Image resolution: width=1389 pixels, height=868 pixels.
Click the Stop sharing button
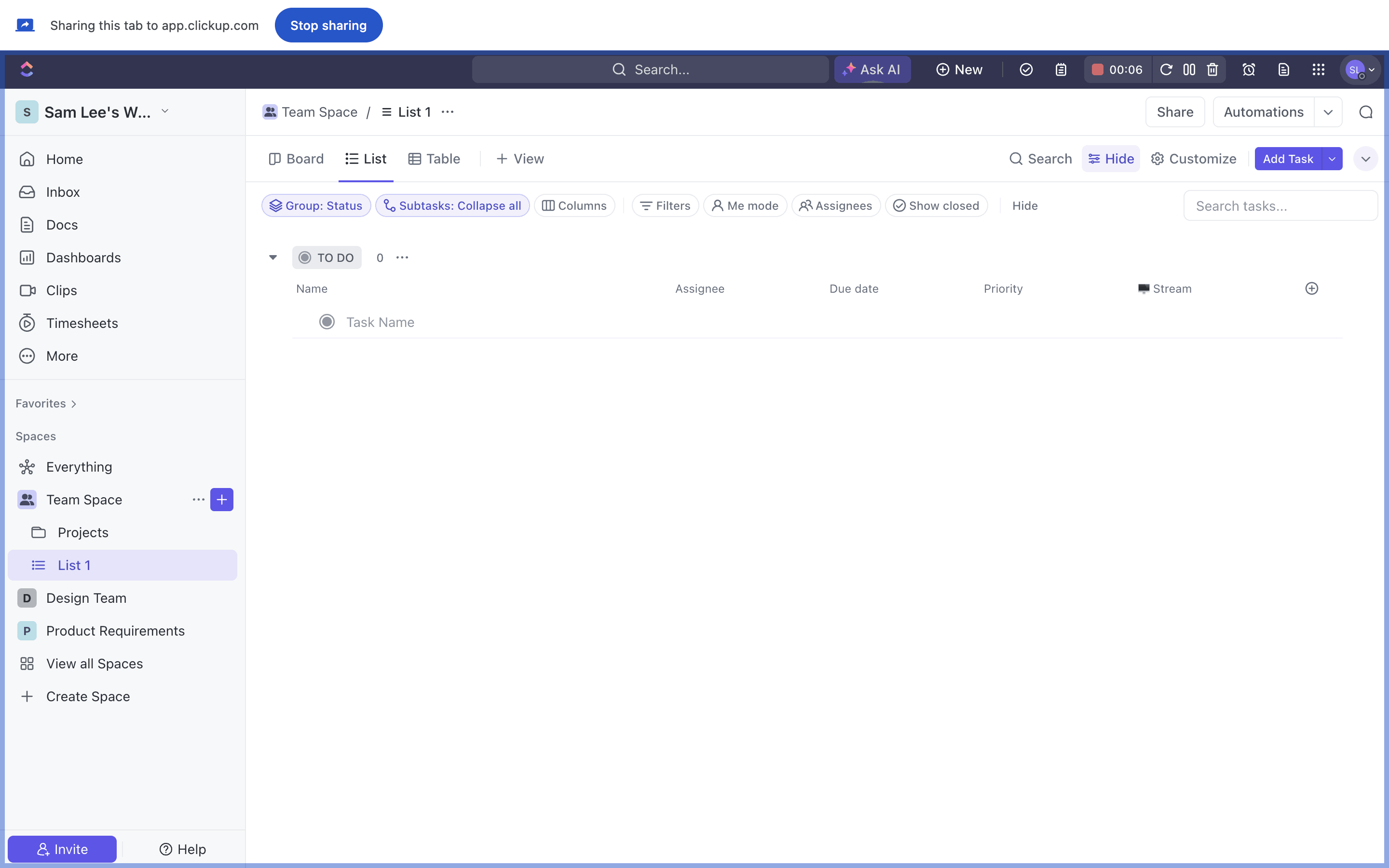pos(328,25)
